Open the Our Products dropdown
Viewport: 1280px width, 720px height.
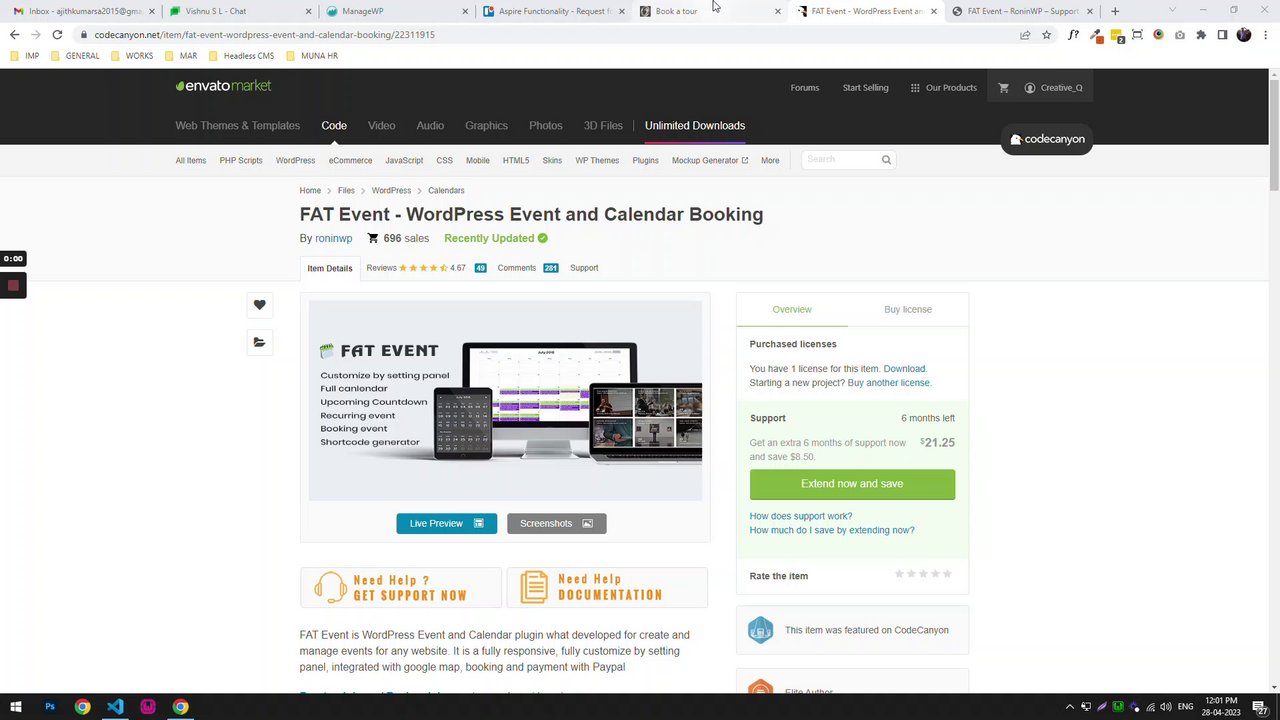tap(943, 88)
